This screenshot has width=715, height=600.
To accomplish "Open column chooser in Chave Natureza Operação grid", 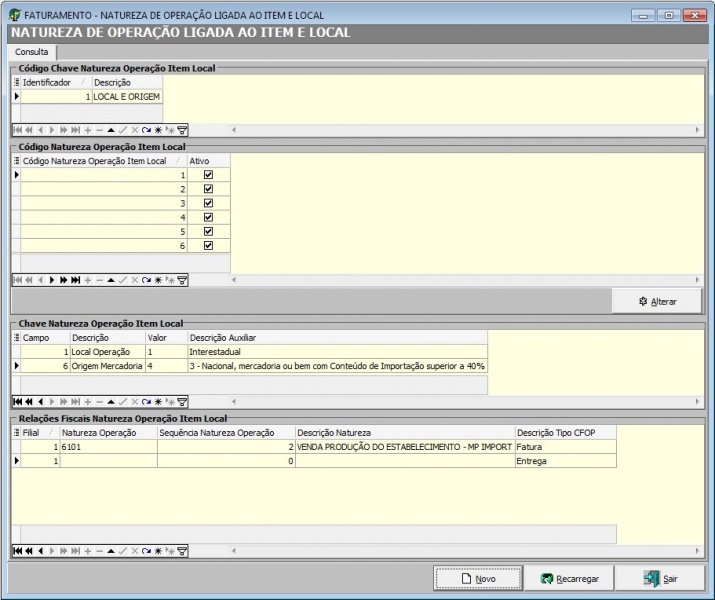I will click(x=16, y=338).
